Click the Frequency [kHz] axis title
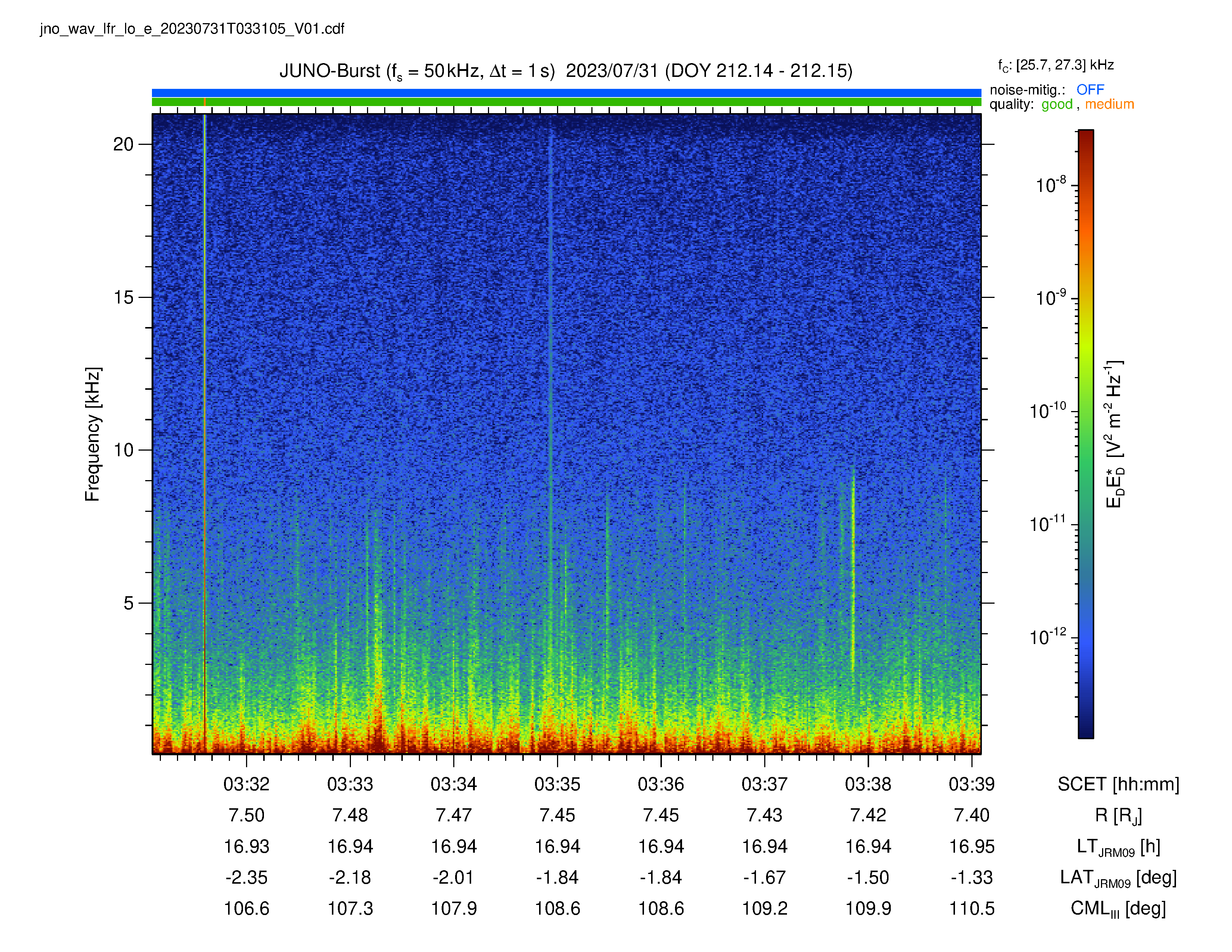 point(93,434)
